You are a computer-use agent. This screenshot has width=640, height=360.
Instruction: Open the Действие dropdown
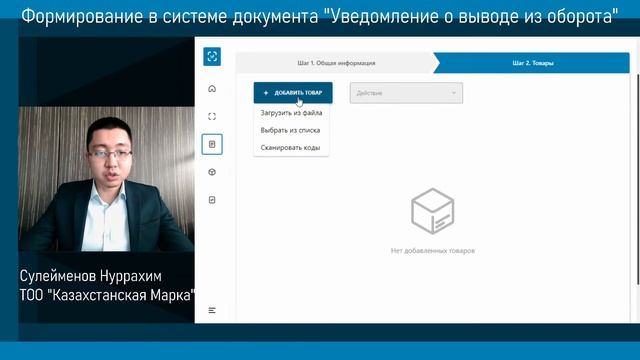coord(406,93)
